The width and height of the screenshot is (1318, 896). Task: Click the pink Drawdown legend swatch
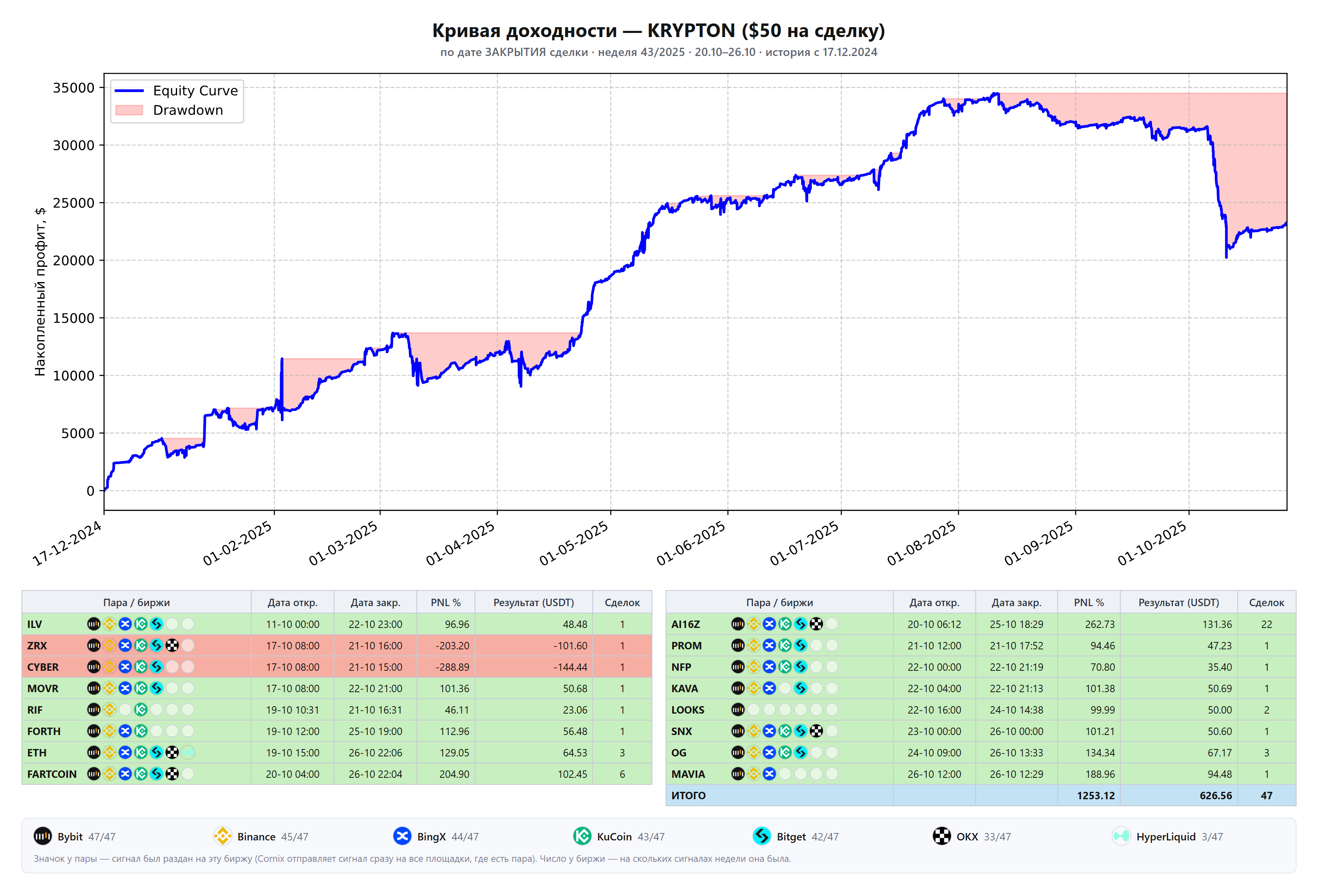[x=129, y=110]
